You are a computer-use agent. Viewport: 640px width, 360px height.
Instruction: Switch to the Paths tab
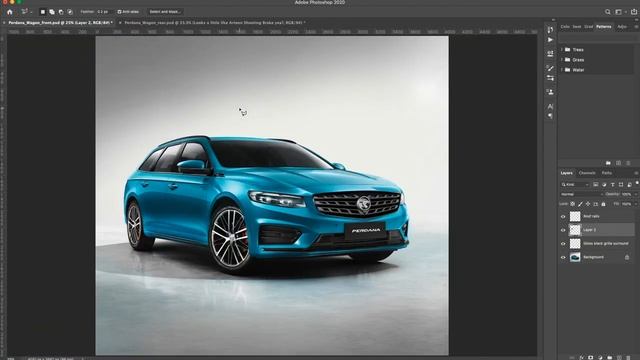click(x=607, y=173)
